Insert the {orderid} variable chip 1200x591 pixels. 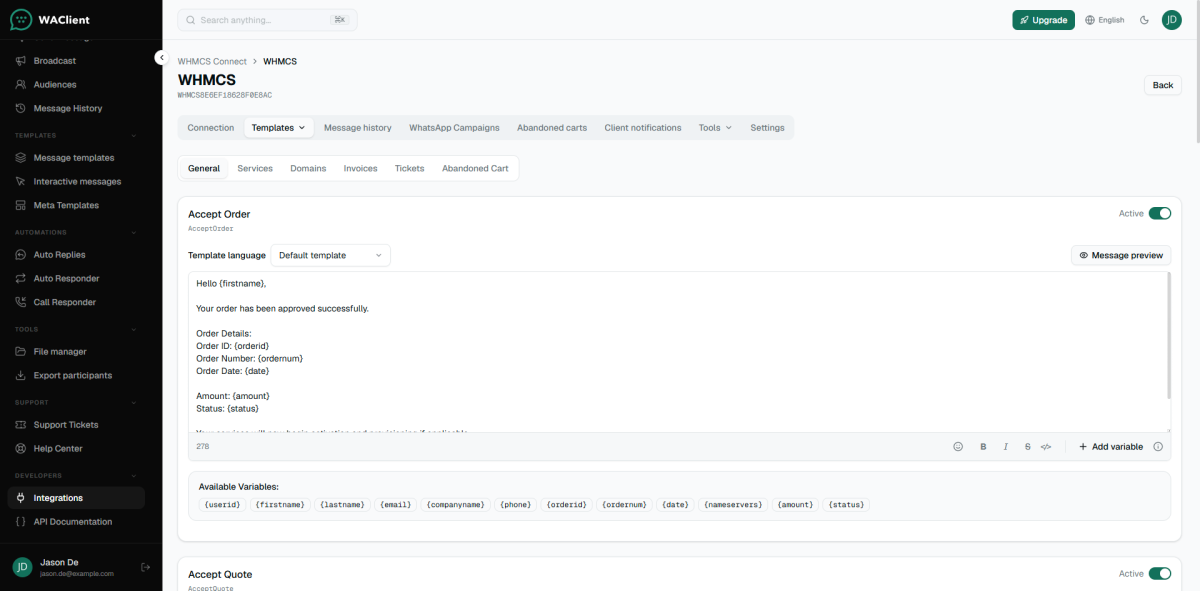point(568,505)
